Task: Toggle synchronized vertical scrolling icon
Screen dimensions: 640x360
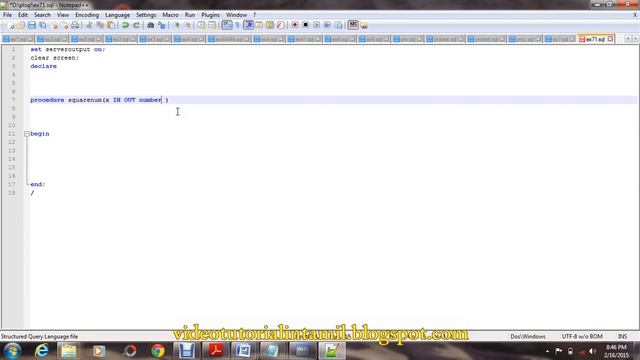Action: (x=201, y=25)
